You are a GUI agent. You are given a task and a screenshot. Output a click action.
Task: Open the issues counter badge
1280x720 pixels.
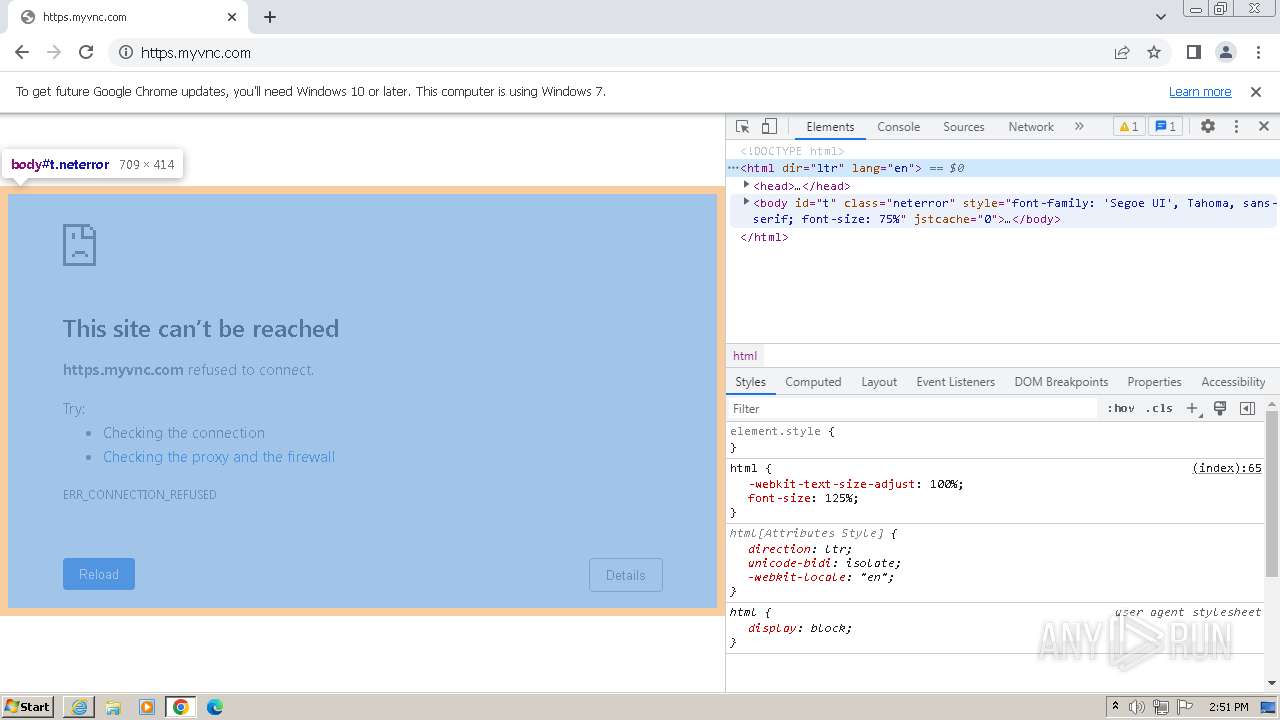(x=1165, y=127)
